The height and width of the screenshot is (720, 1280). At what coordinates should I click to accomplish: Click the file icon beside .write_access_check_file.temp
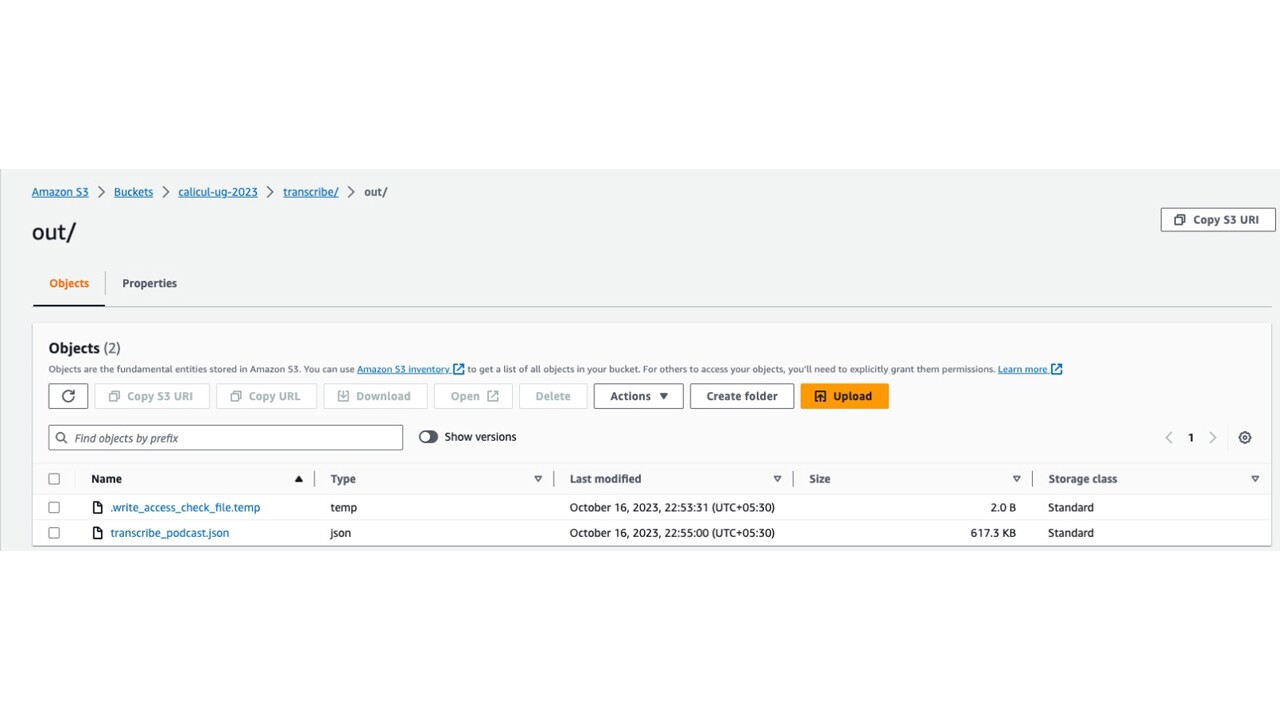tap(98, 508)
